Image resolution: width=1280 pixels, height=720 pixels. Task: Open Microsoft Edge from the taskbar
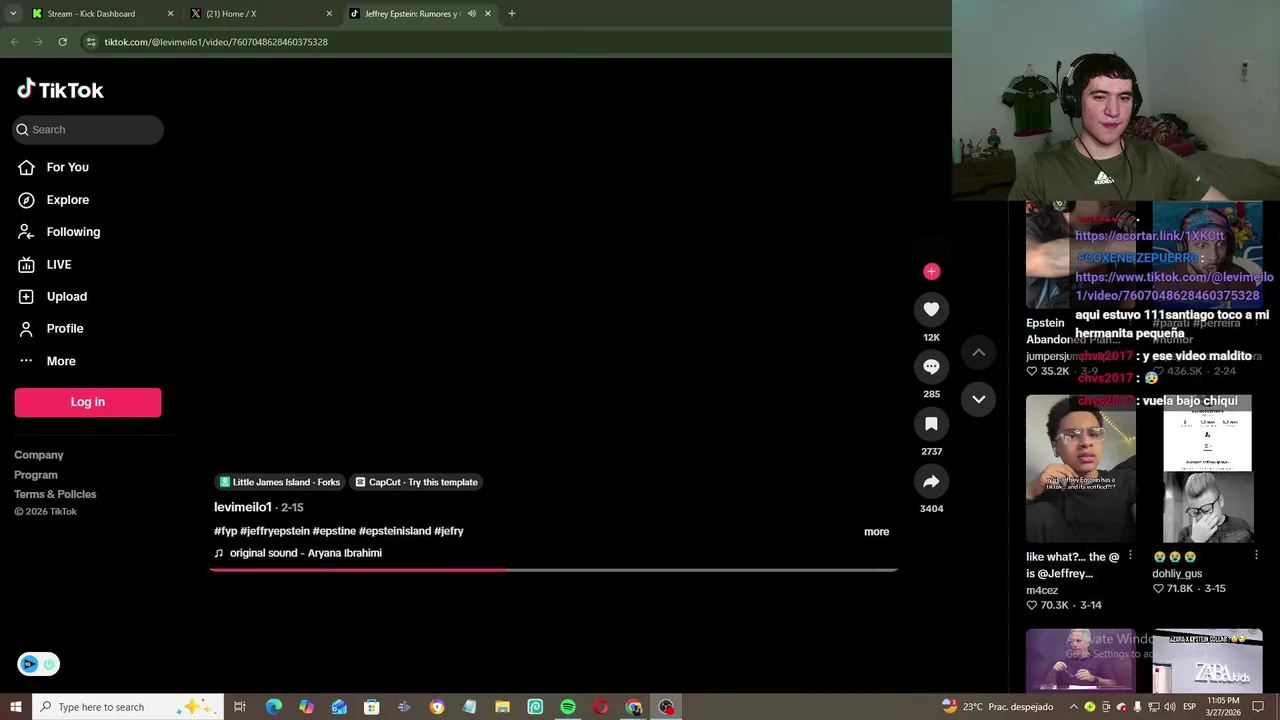[273, 707]
